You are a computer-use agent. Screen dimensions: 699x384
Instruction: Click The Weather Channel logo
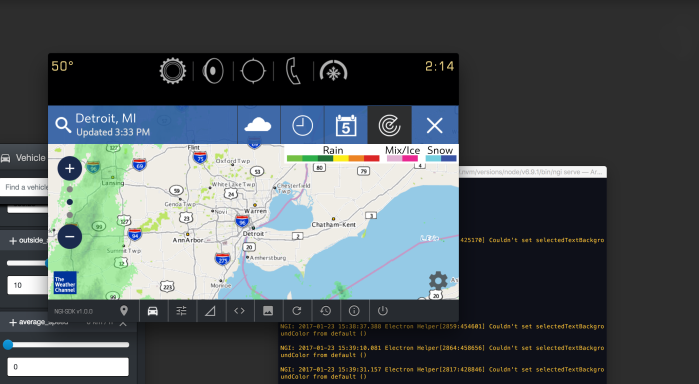point(65,283)
